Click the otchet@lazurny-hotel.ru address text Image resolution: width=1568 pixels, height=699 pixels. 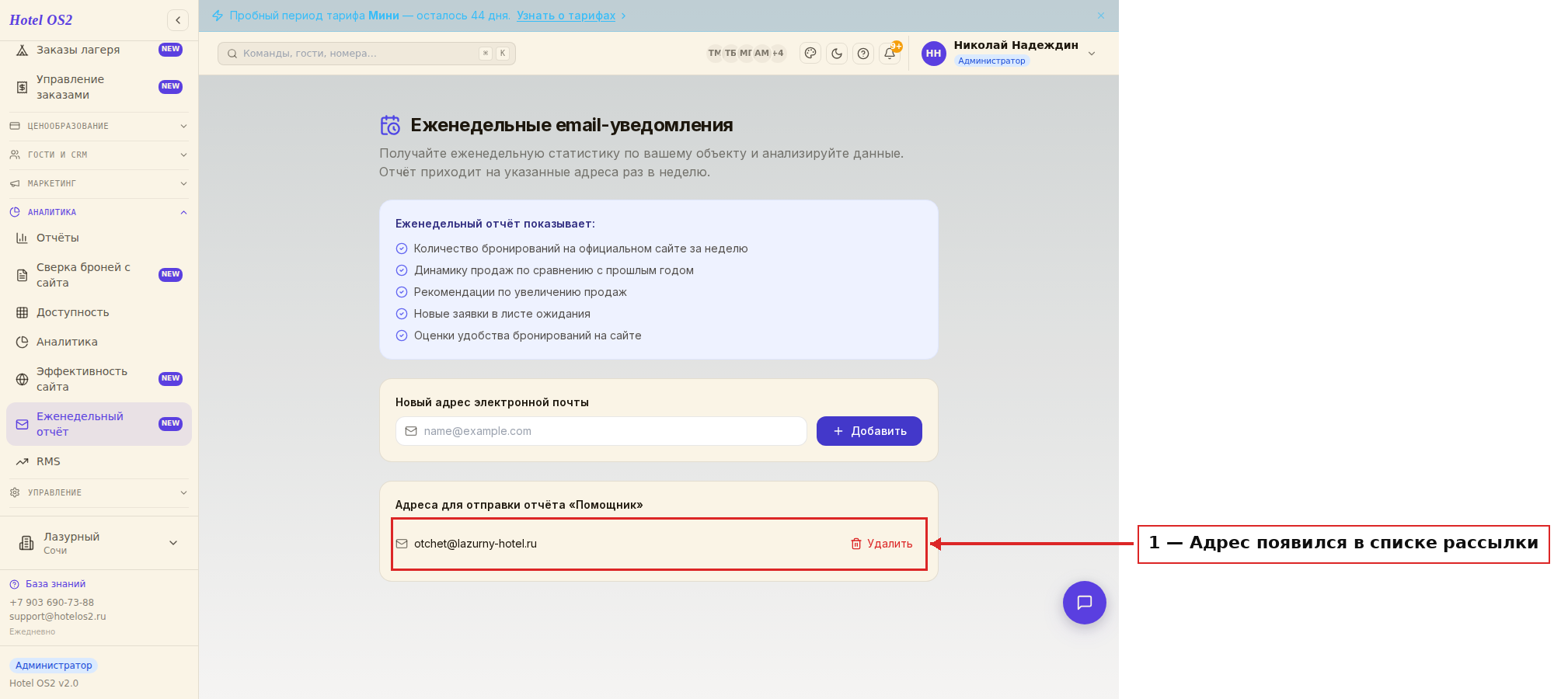476,544
